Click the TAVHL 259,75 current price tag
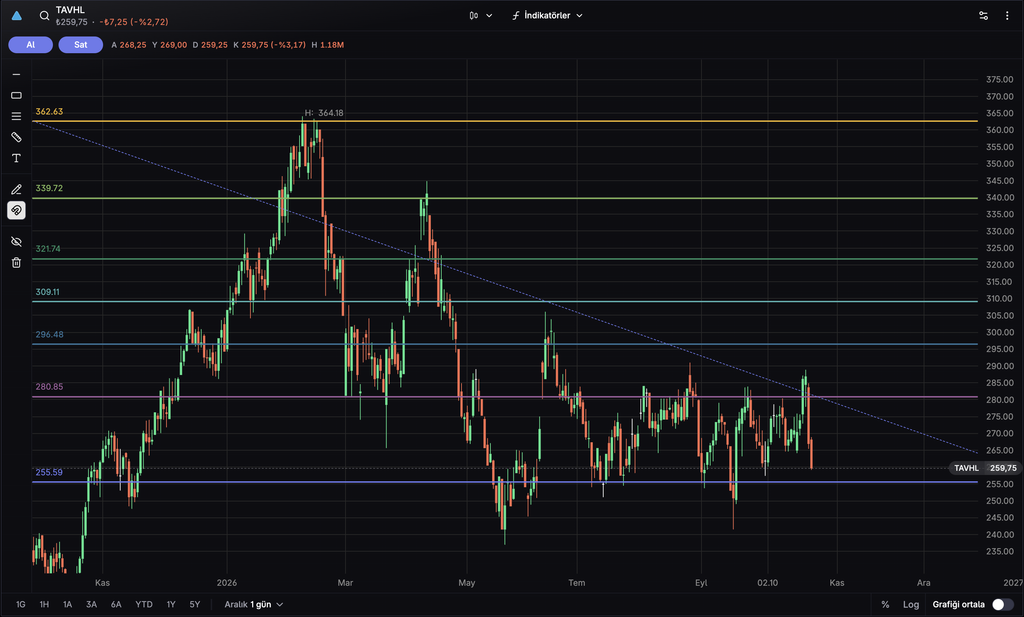1024x617 pixels. click(x=985, y=468)
